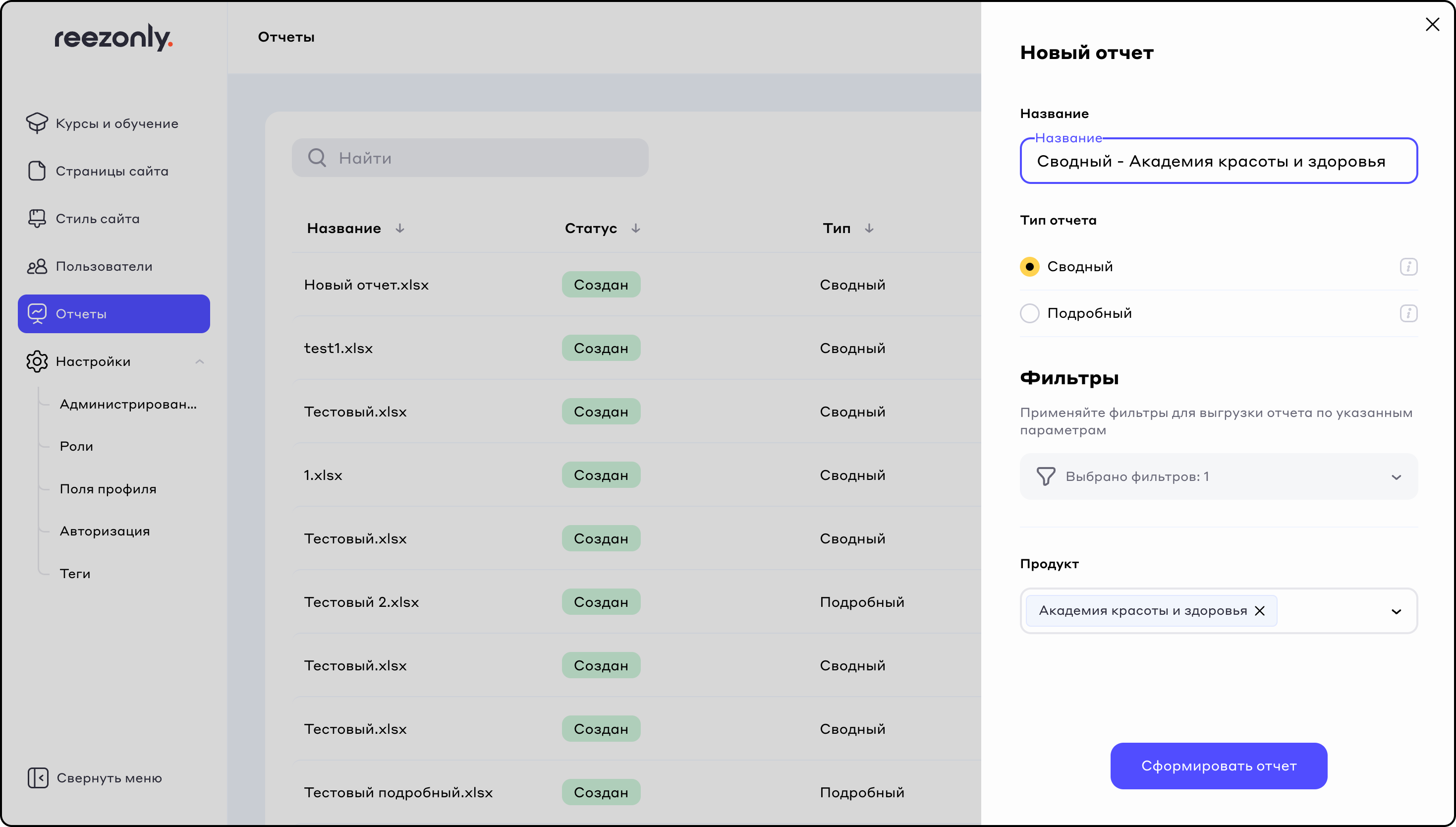Click the Статус column sort arrow
Image resolution: width=1456 pixels, height=827 pixels.
pyautogui.click(x=635, y=229)
